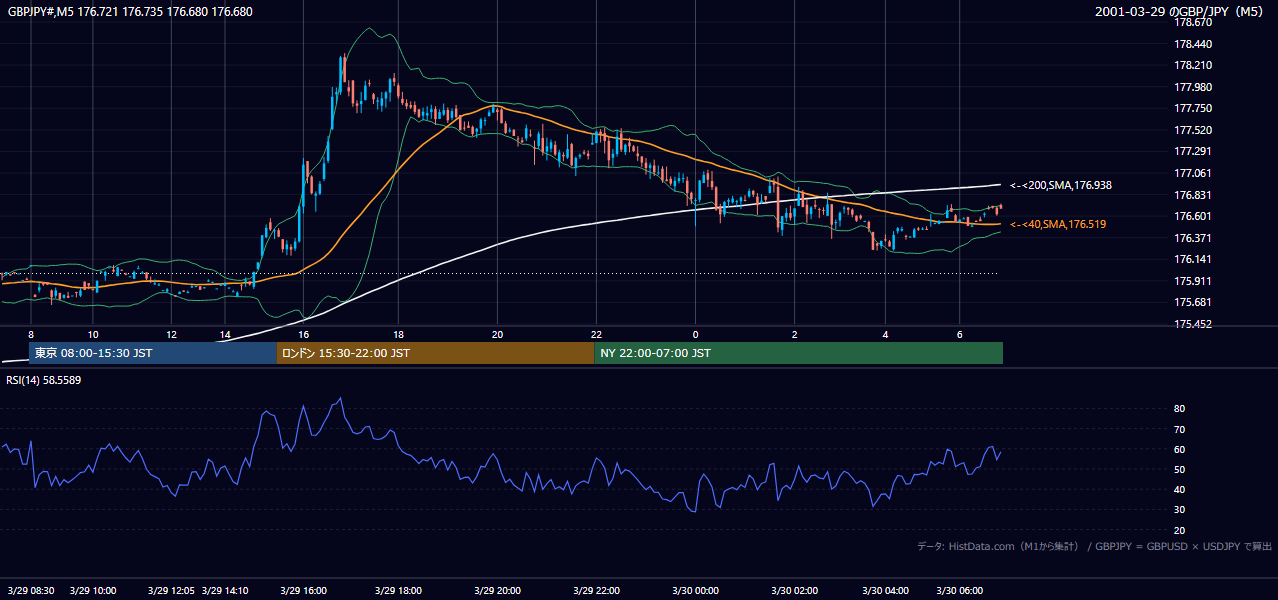Click the date label 3/29 22:00
The image size is (1278, 600).
[596, 590]
